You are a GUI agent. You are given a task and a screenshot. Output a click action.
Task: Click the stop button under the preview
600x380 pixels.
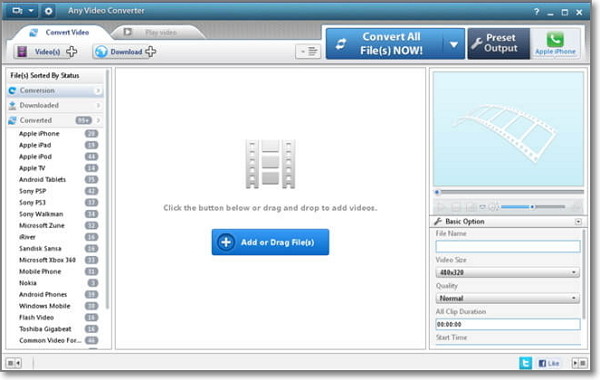click(x=456, y=207)
